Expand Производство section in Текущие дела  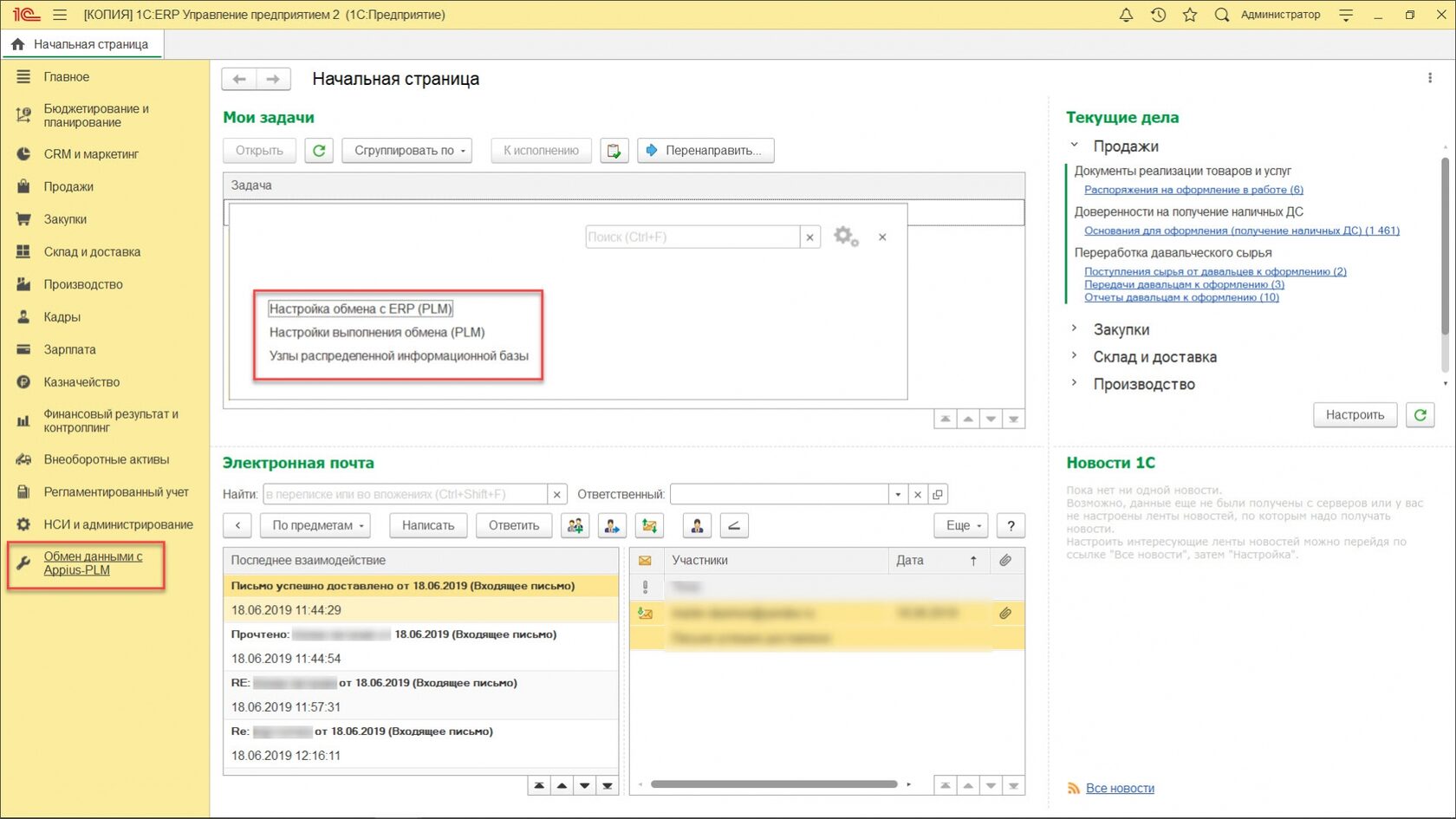pyautogui.click(x=1074, y=383)
